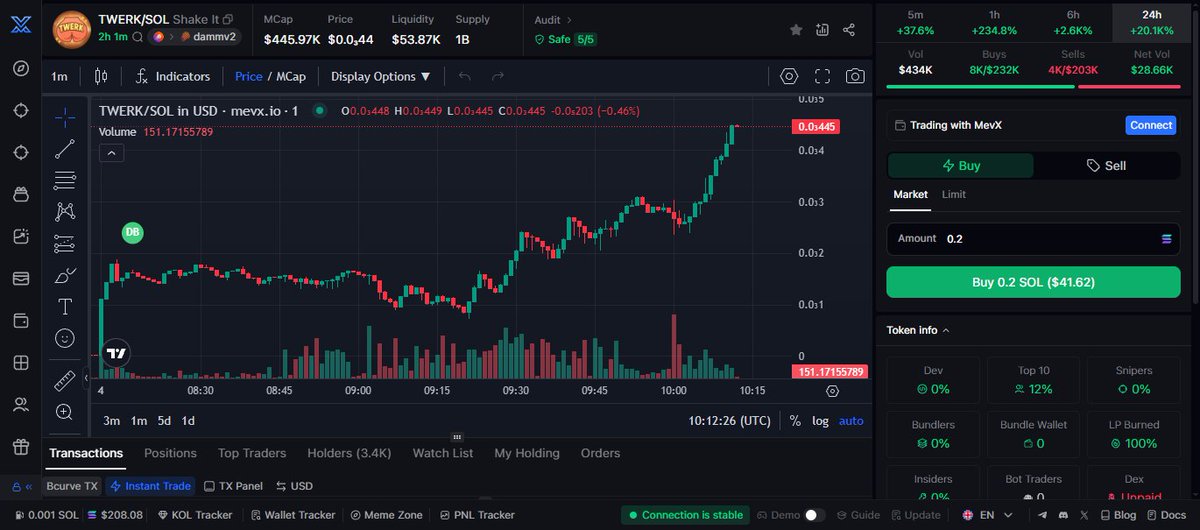This screenshot has height=530, width=1200.
Task: Open the Top Traders tab
Action: pos(252,453)
